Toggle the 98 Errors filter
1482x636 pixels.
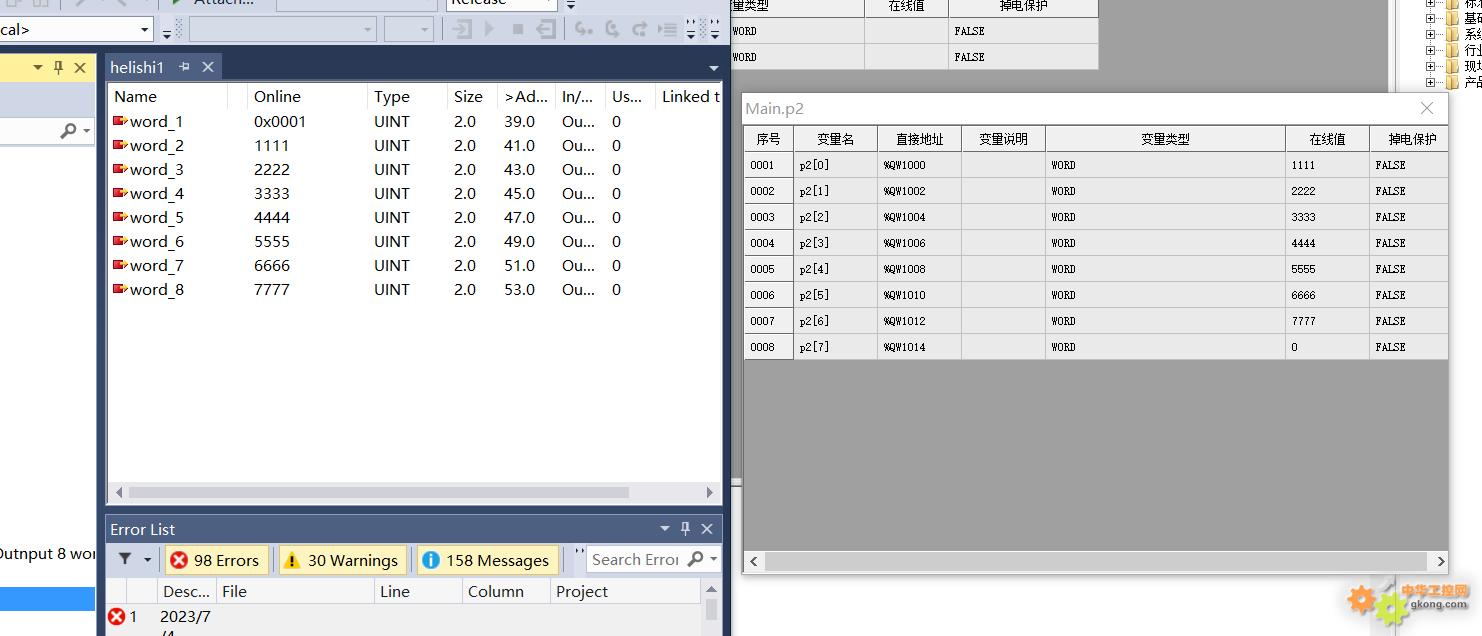[x=216, y=560]
